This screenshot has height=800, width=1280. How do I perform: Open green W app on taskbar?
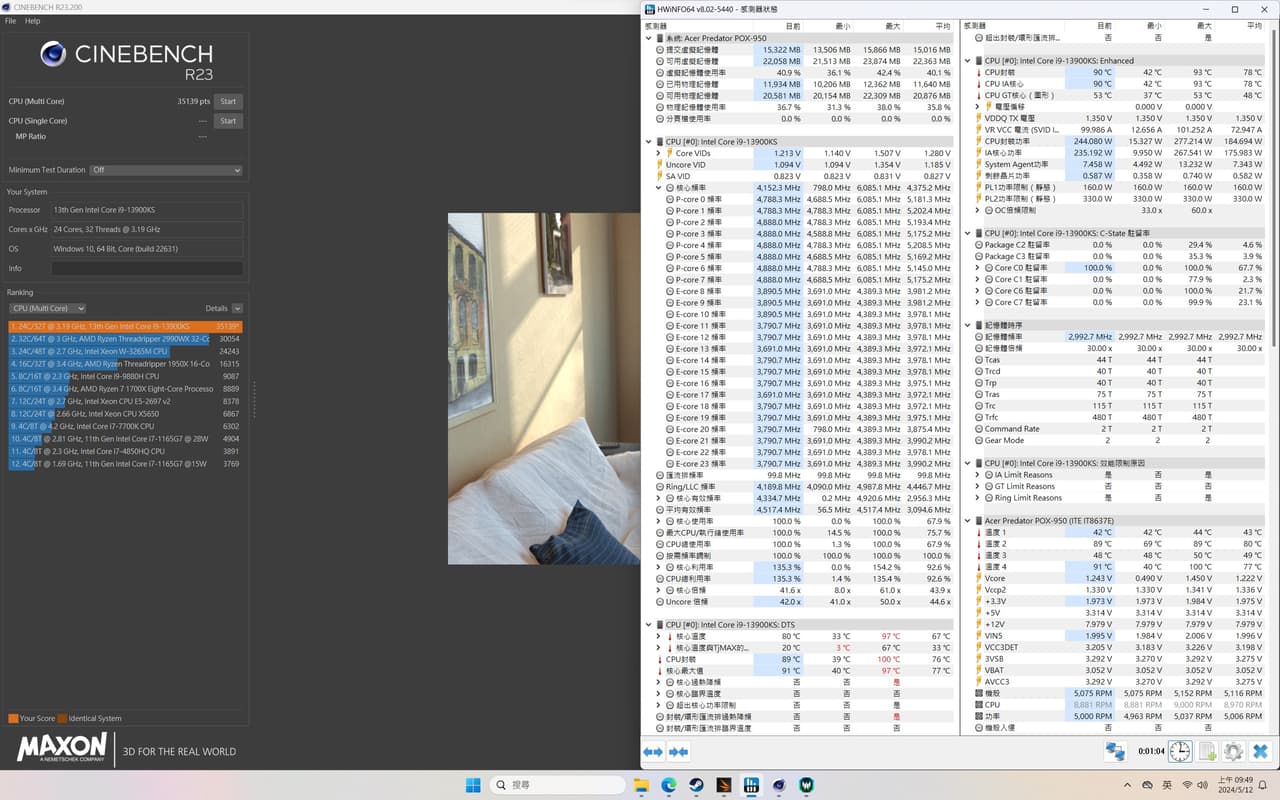click(805, 785)
